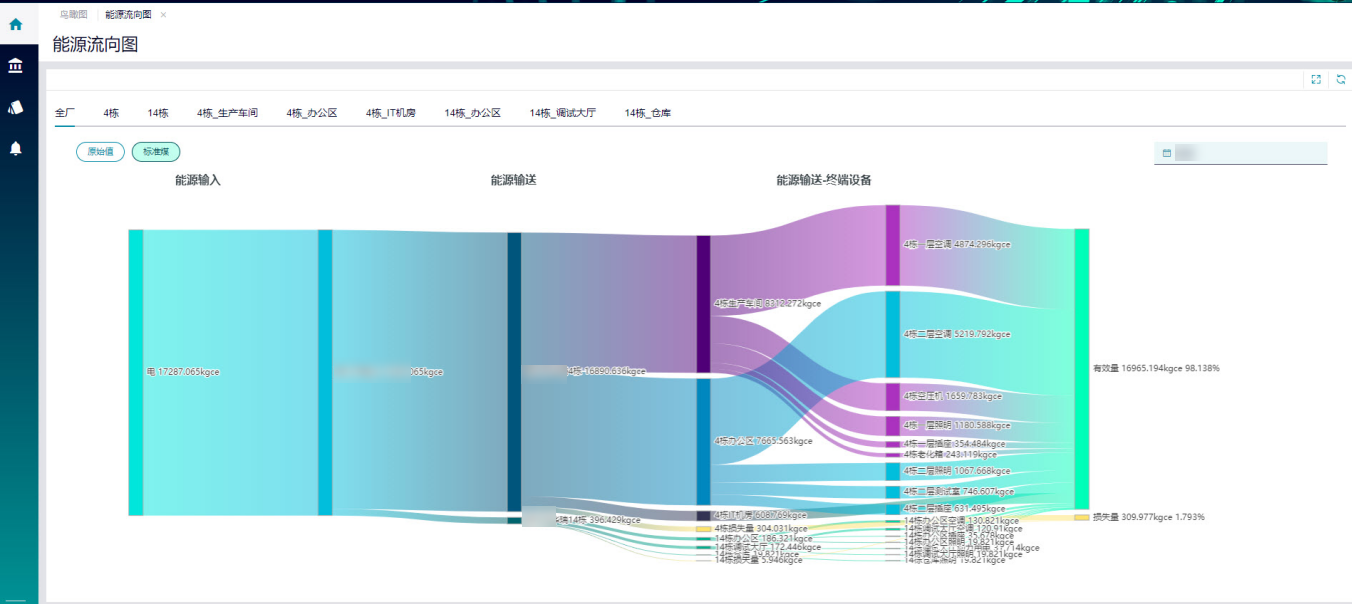Select the tag-shaped sidebar icon
The height and width of the screenshot is (604, 1352).
(x=16, y=107)
